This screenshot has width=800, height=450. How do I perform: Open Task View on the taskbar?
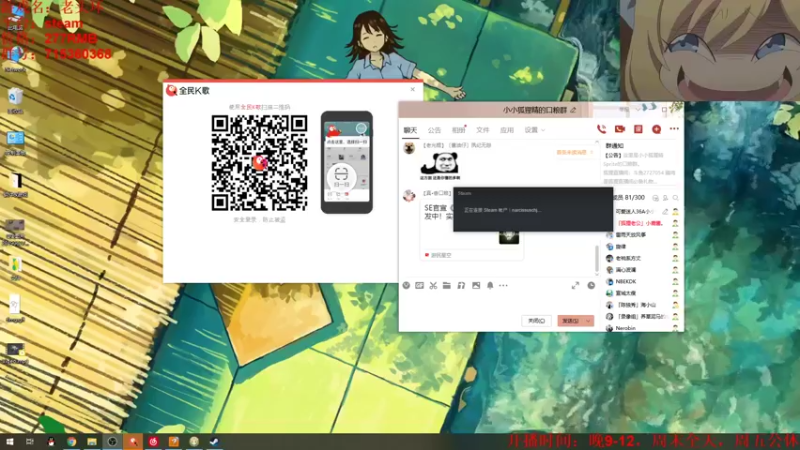point(30,442)
